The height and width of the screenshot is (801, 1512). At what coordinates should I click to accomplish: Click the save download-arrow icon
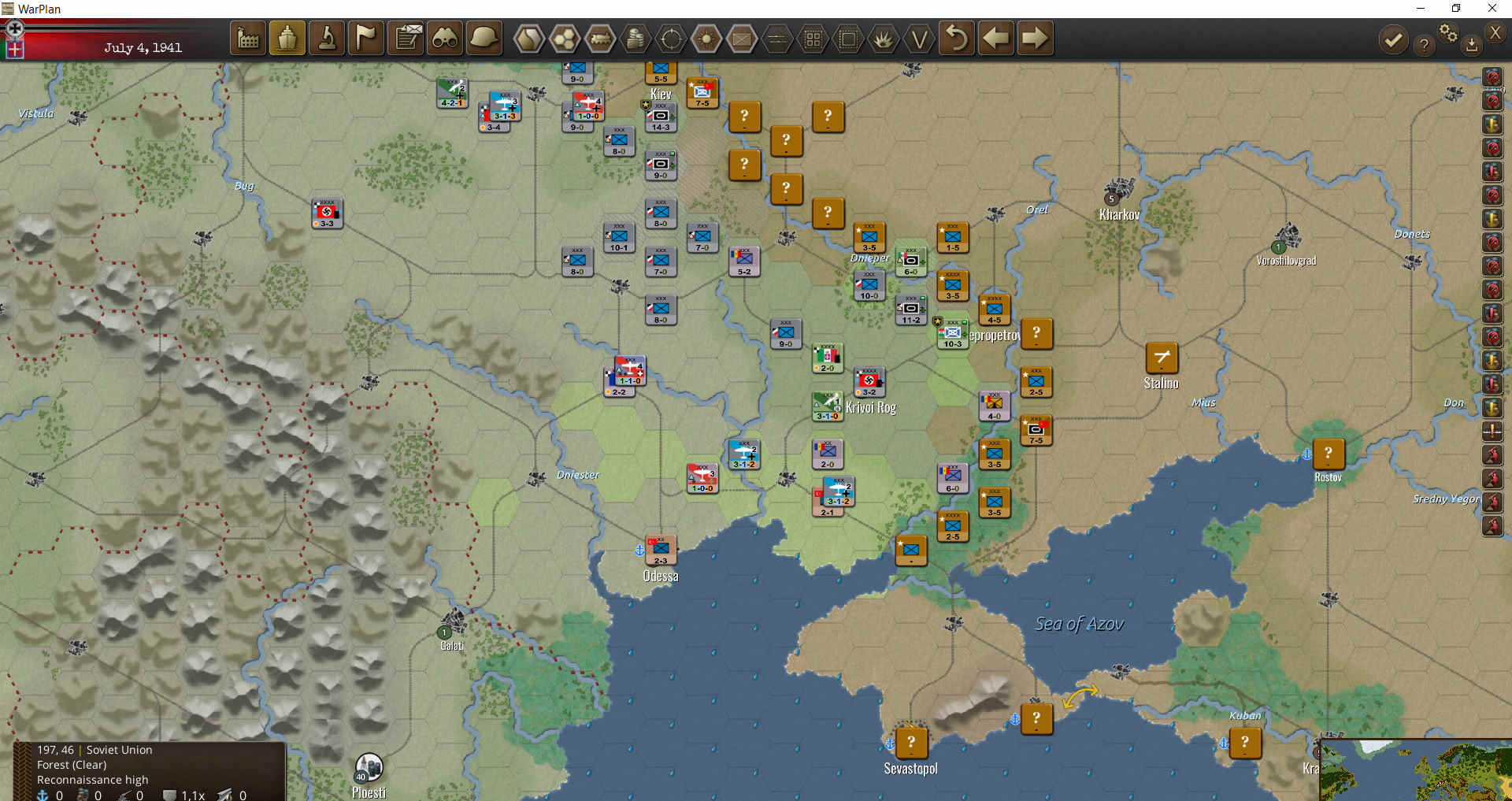click(1471, 45)
